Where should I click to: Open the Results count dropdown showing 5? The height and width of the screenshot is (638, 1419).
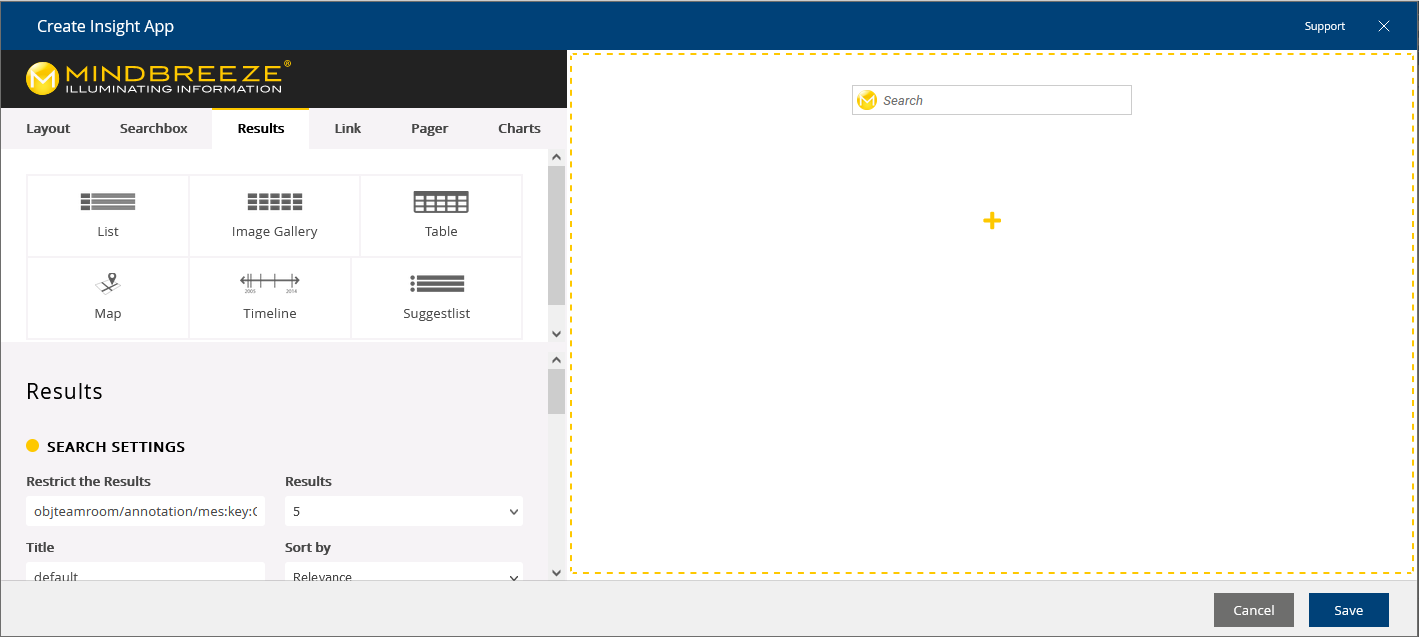click(404, 511)
